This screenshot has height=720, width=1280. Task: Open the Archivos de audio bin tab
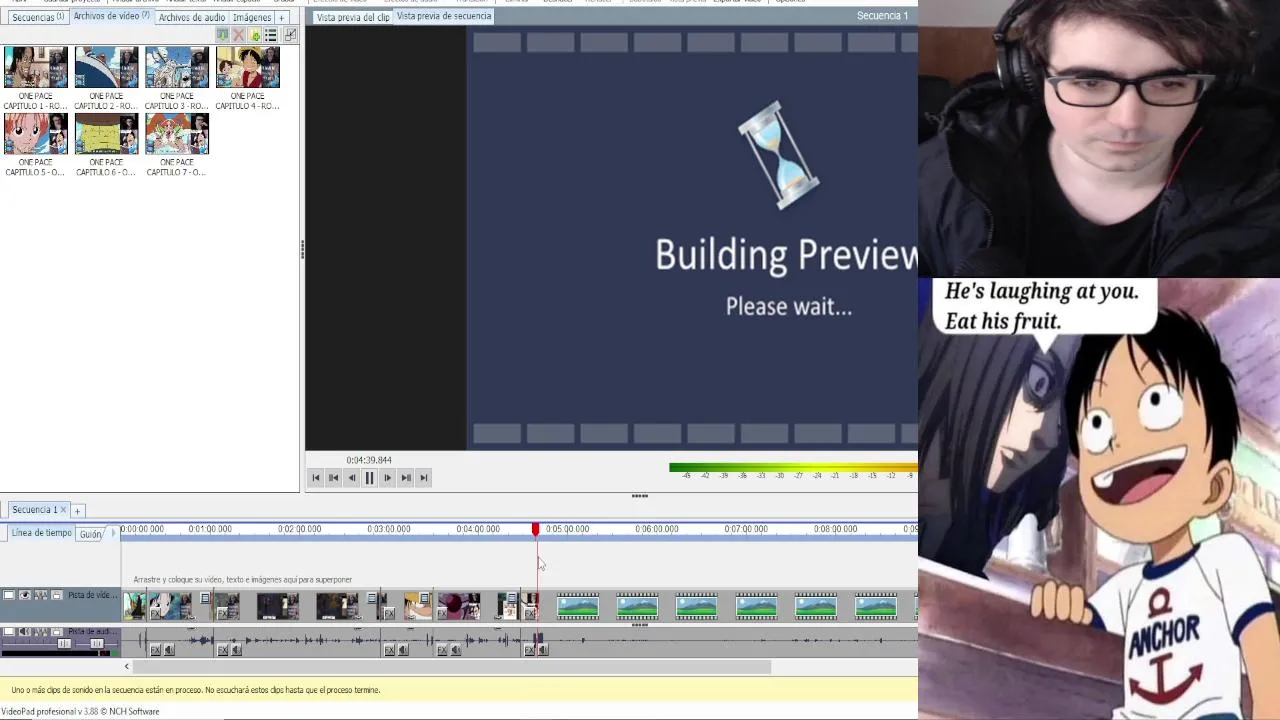pos(192,17)
